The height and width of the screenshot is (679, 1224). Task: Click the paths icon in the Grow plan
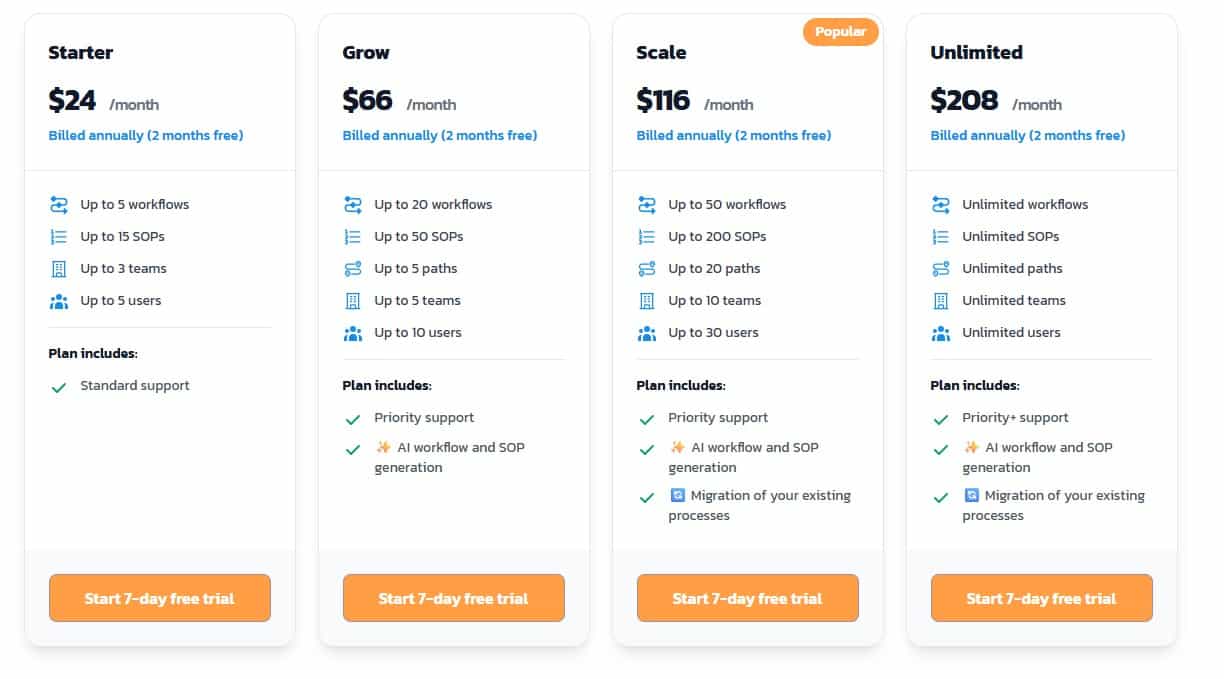click(x=353, y=268)
